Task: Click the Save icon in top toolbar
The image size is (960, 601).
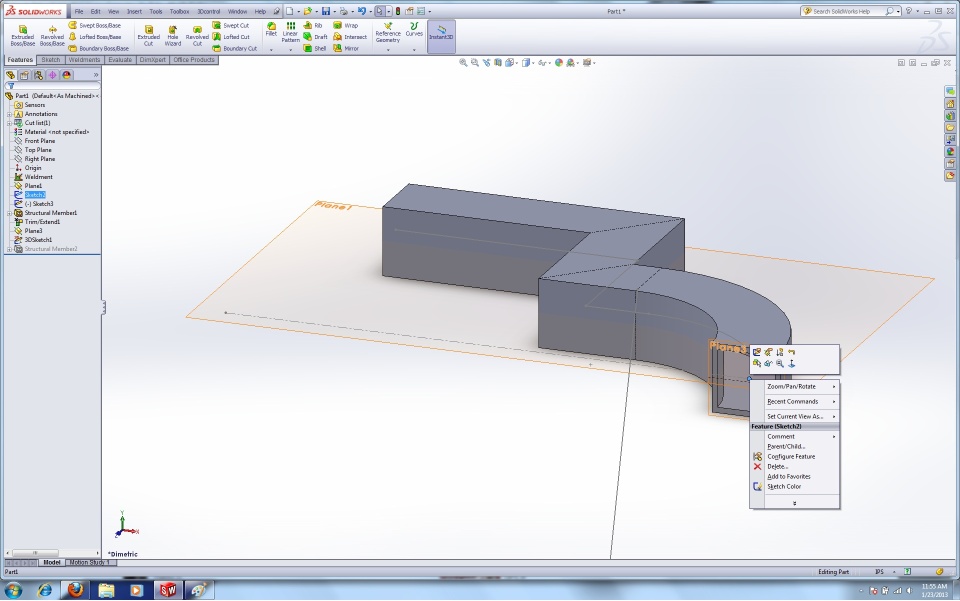Action: pyautogui.click(x=326, y=11)
